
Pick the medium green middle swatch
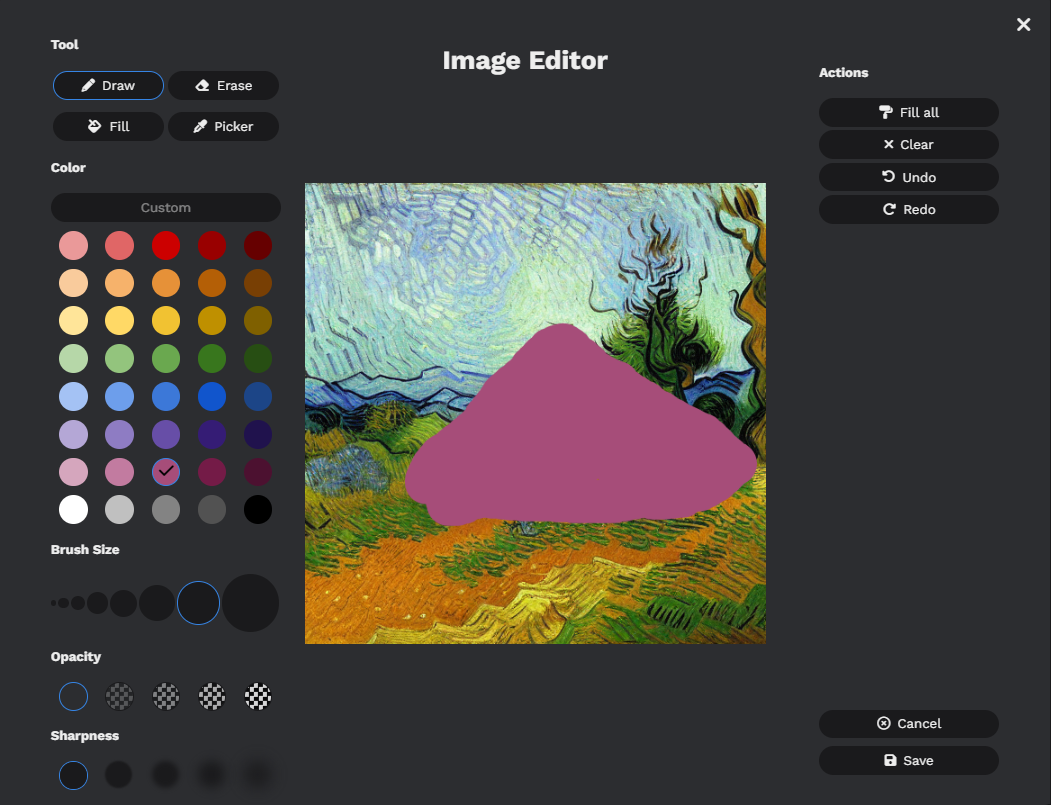point(166,359)
